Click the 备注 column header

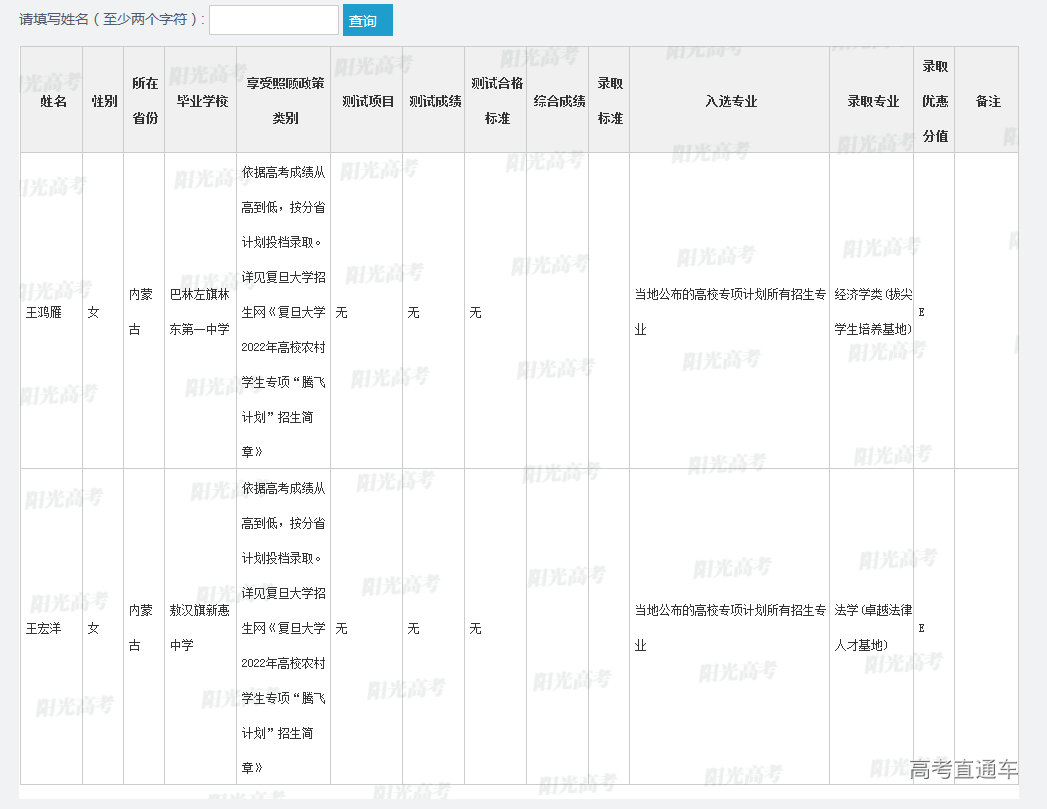pyautogui.click(x=987, y=101)
